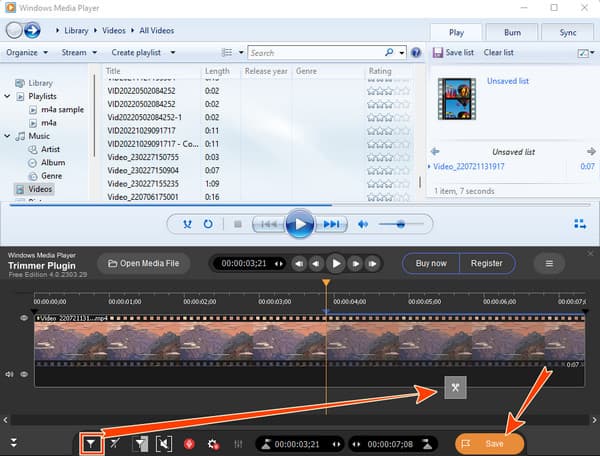Click the Open Media File button
This screenshot has height=456, width=600.
click(x=142, y=263)
